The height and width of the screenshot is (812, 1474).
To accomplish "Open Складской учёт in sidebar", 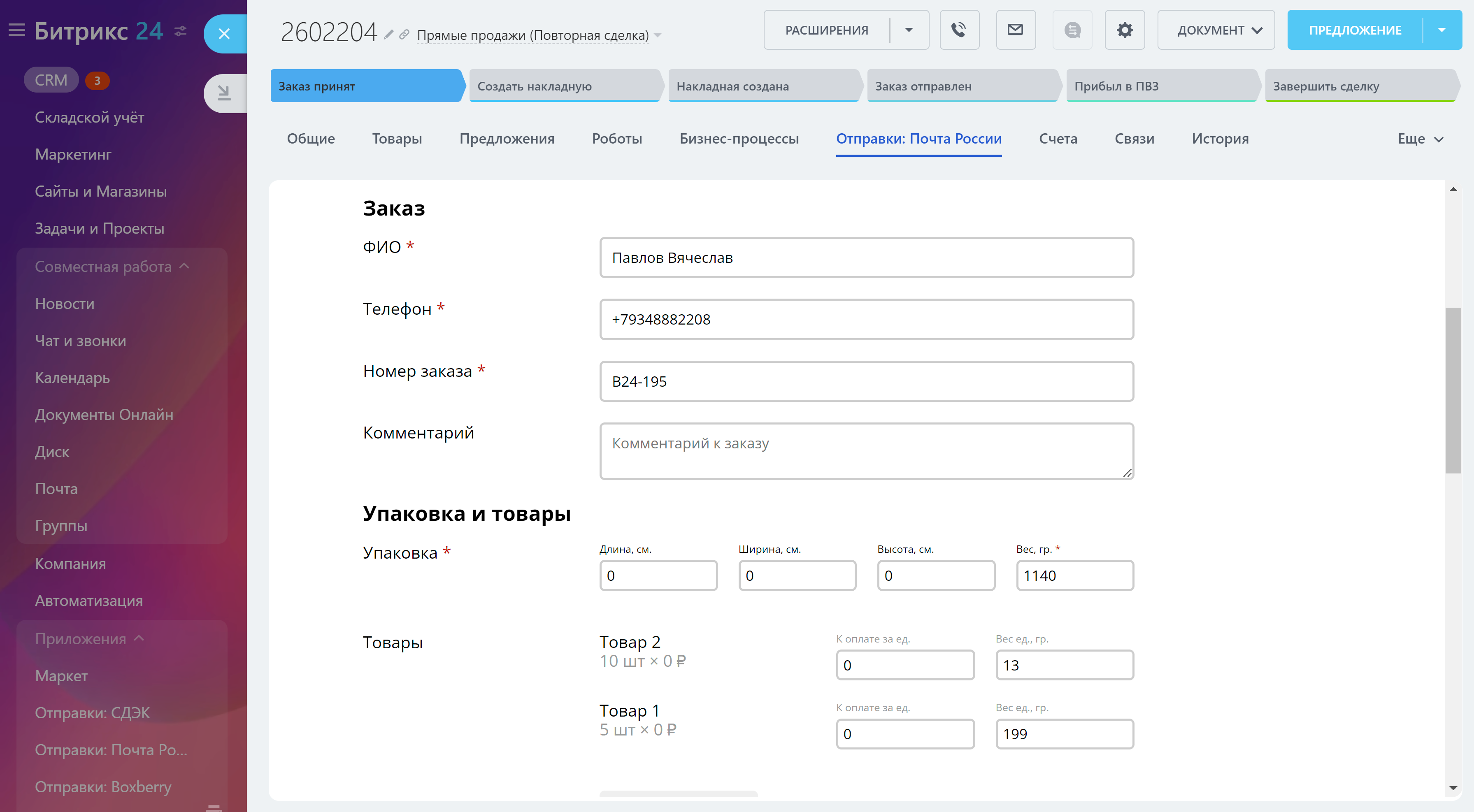I will [x=89, y=117].
